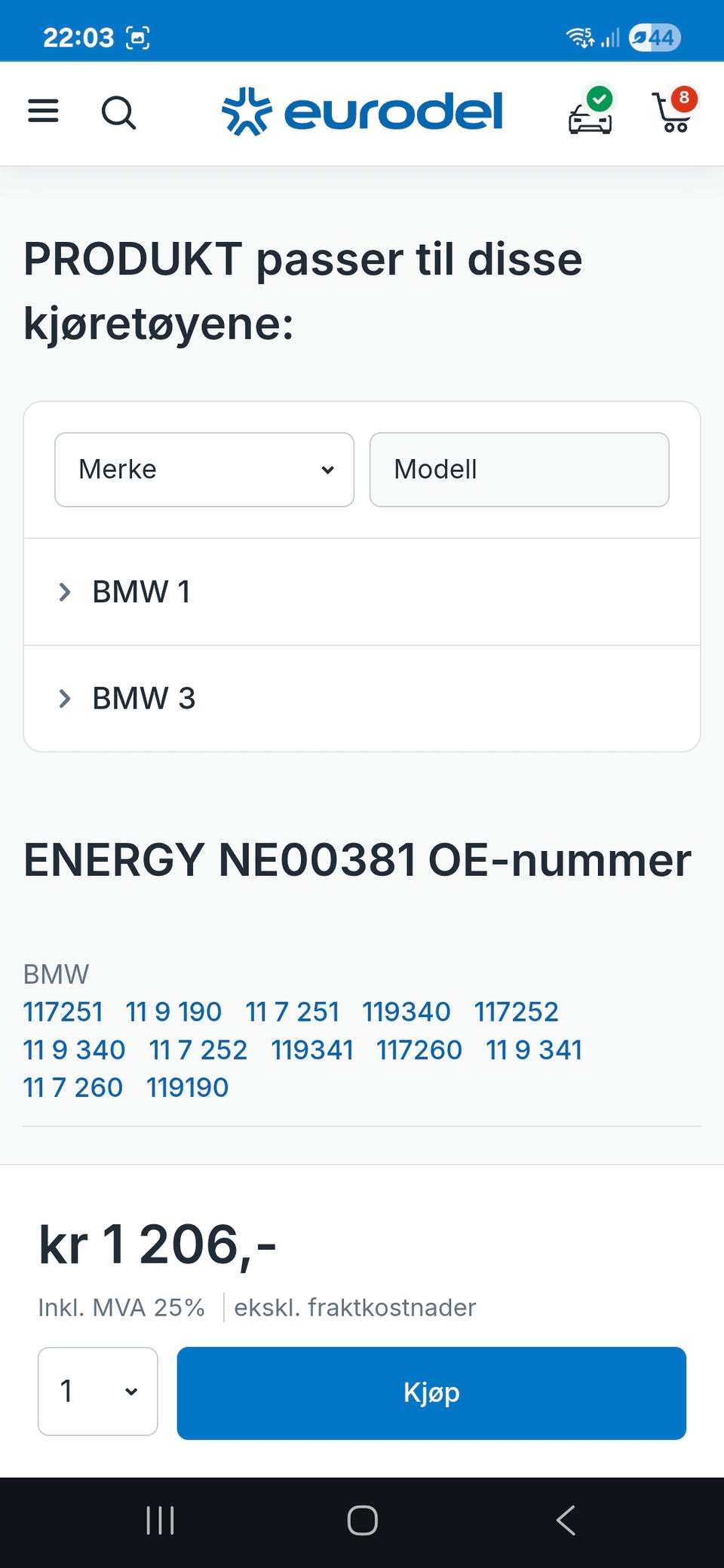Screen dimensions: 724x1568
Task: Open OE number 117251 link
Action: (x=63, y=1012)
